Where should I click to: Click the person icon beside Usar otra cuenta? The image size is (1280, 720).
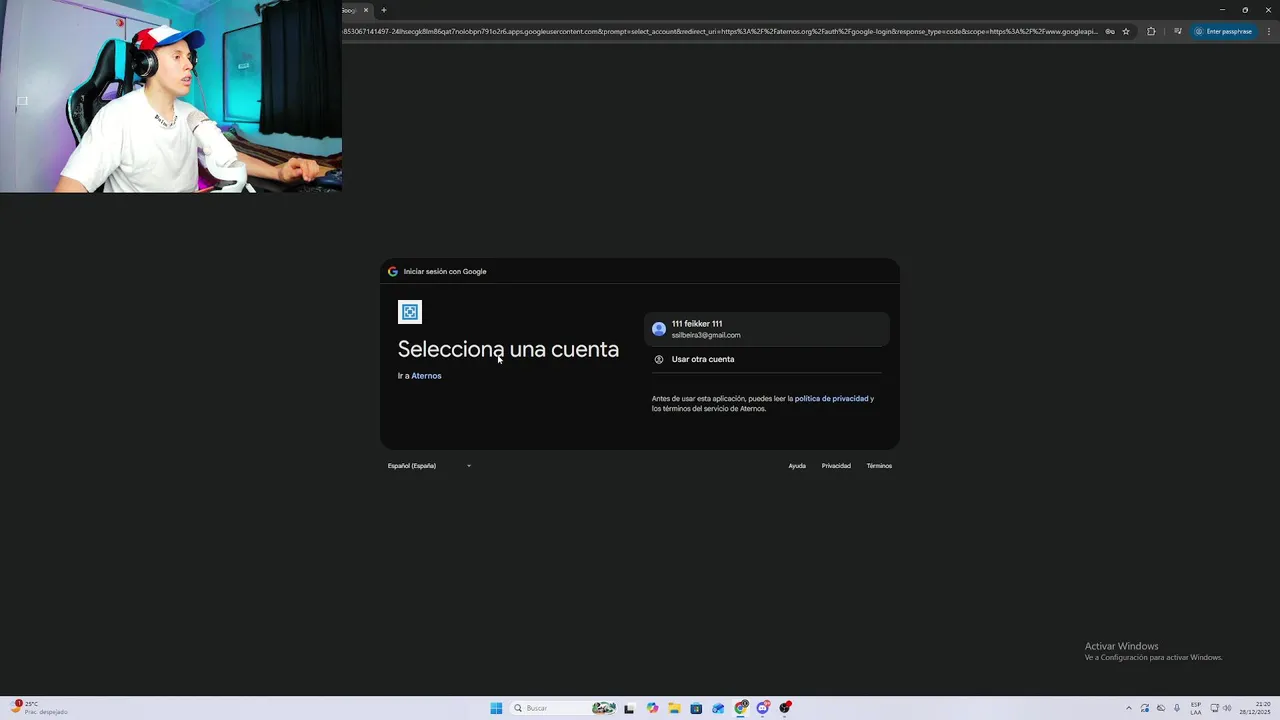pos(659,359)
